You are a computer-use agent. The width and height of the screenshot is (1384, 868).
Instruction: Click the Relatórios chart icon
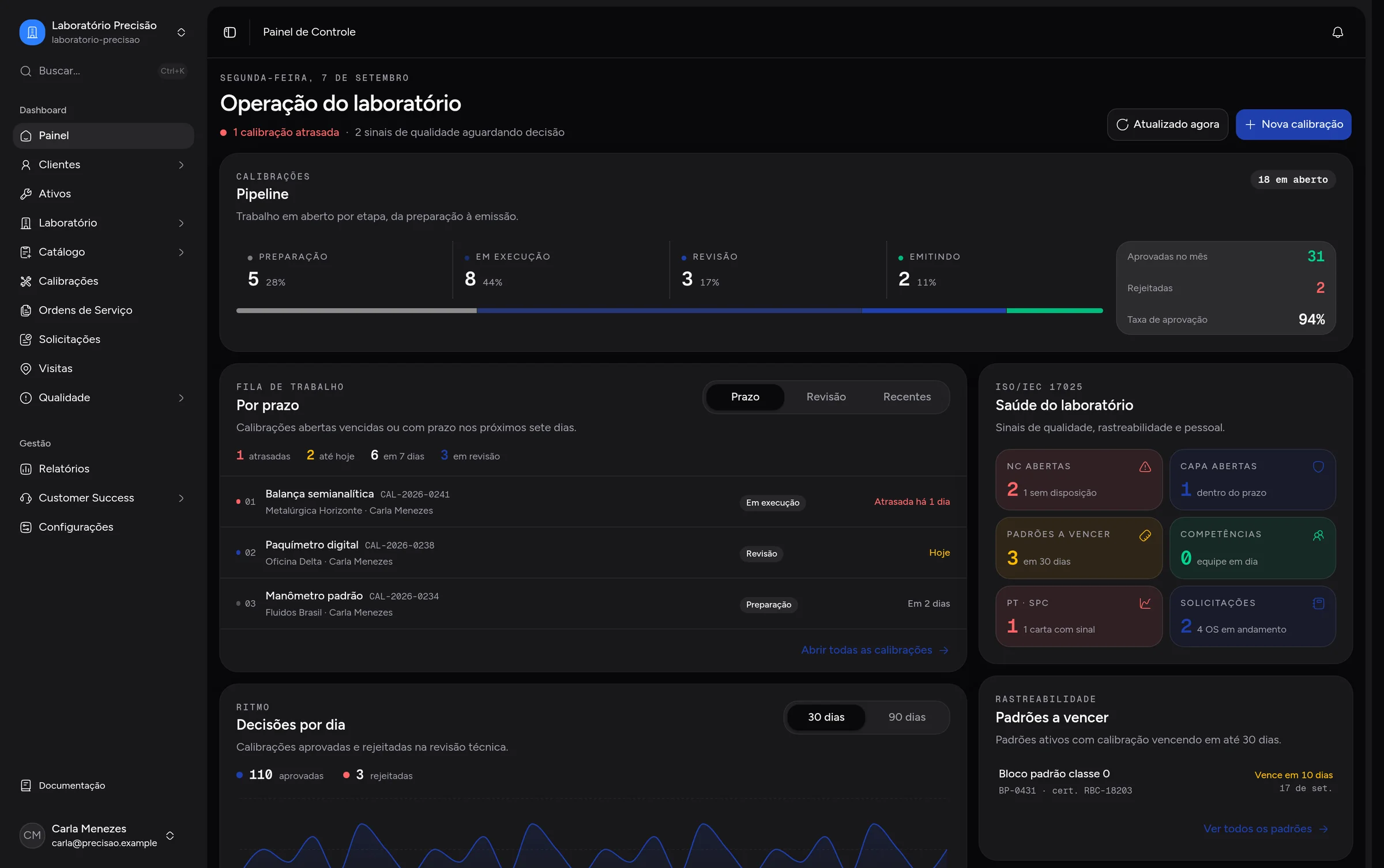pos(26,469)
